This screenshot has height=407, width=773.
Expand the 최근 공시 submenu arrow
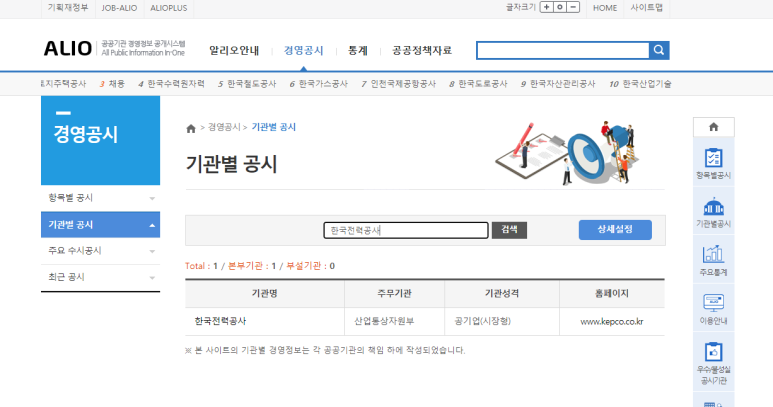point(152,278)
